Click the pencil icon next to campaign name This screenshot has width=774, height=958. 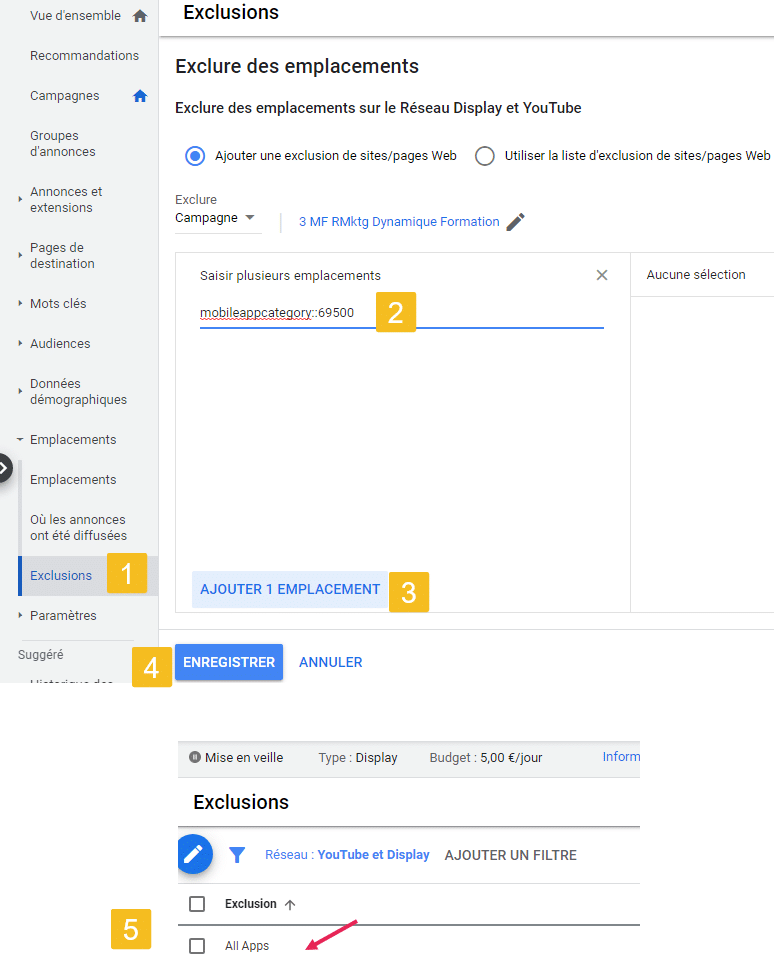coord(516,222)
